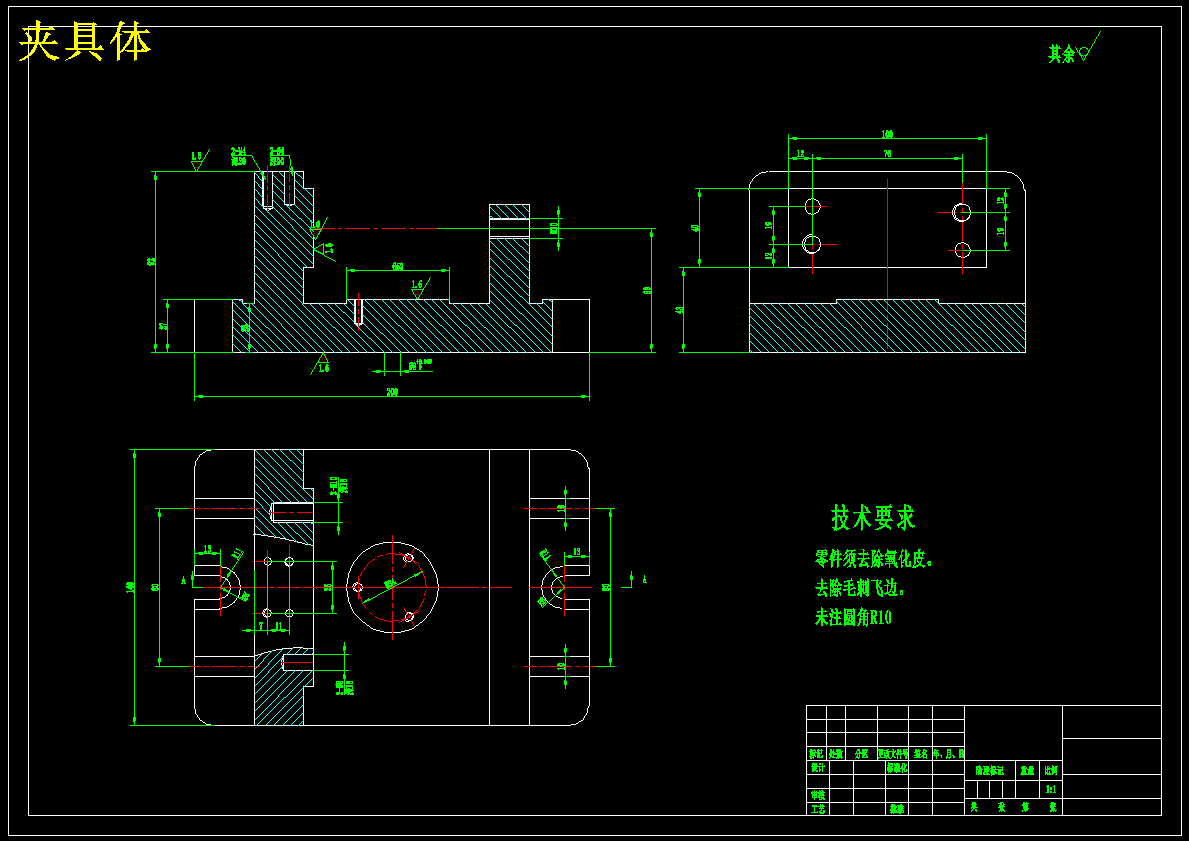
Task: Click the note "去除毛刺飞边。"
Action: coord(861,588)
